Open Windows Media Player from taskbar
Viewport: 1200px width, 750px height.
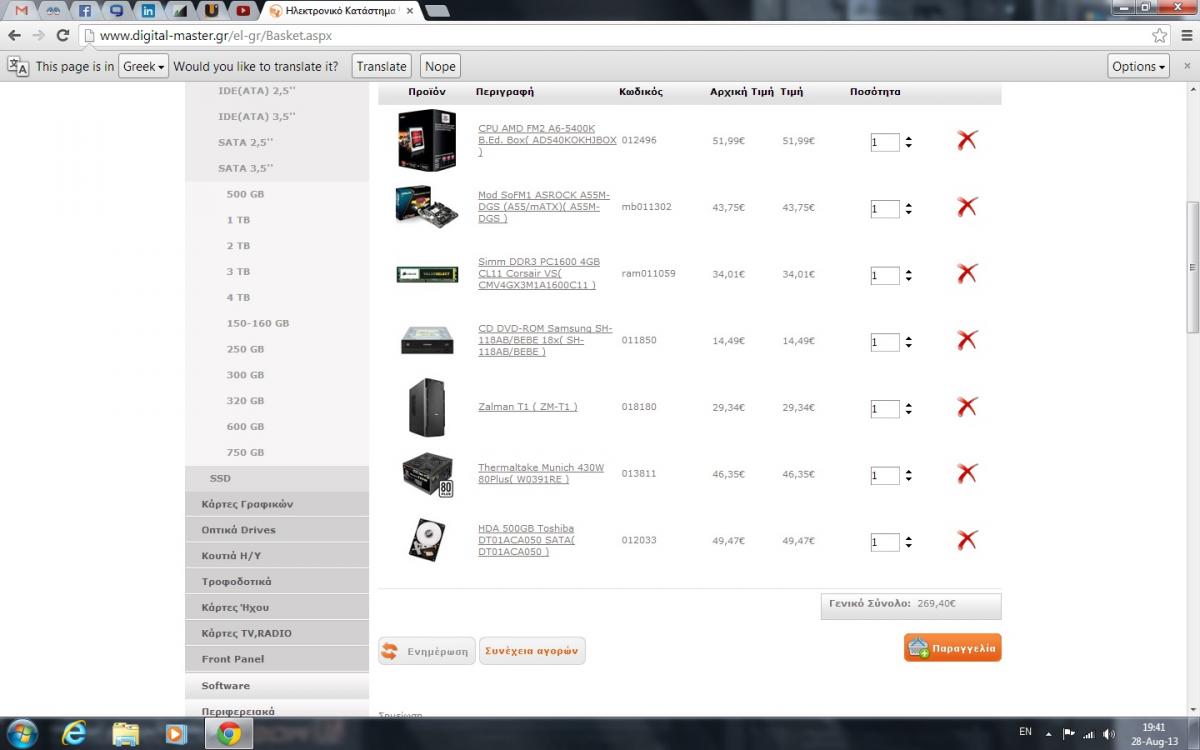pos(176,733)
